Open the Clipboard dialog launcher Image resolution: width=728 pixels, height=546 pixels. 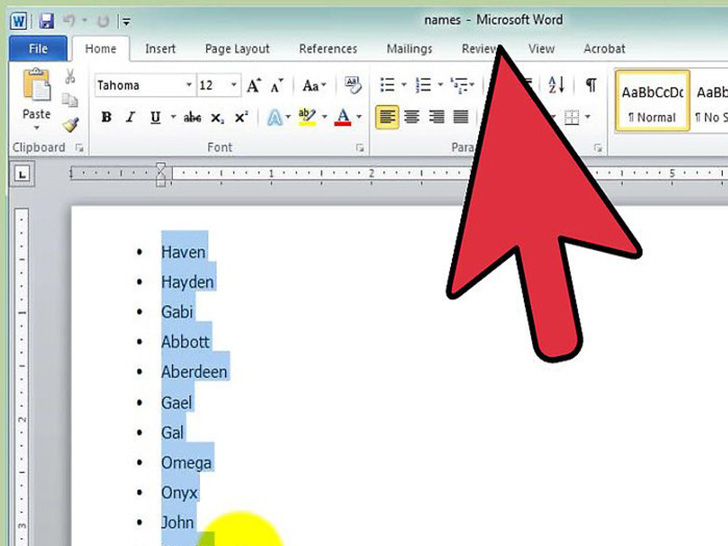pyautogui.click(x=79, y=148)
